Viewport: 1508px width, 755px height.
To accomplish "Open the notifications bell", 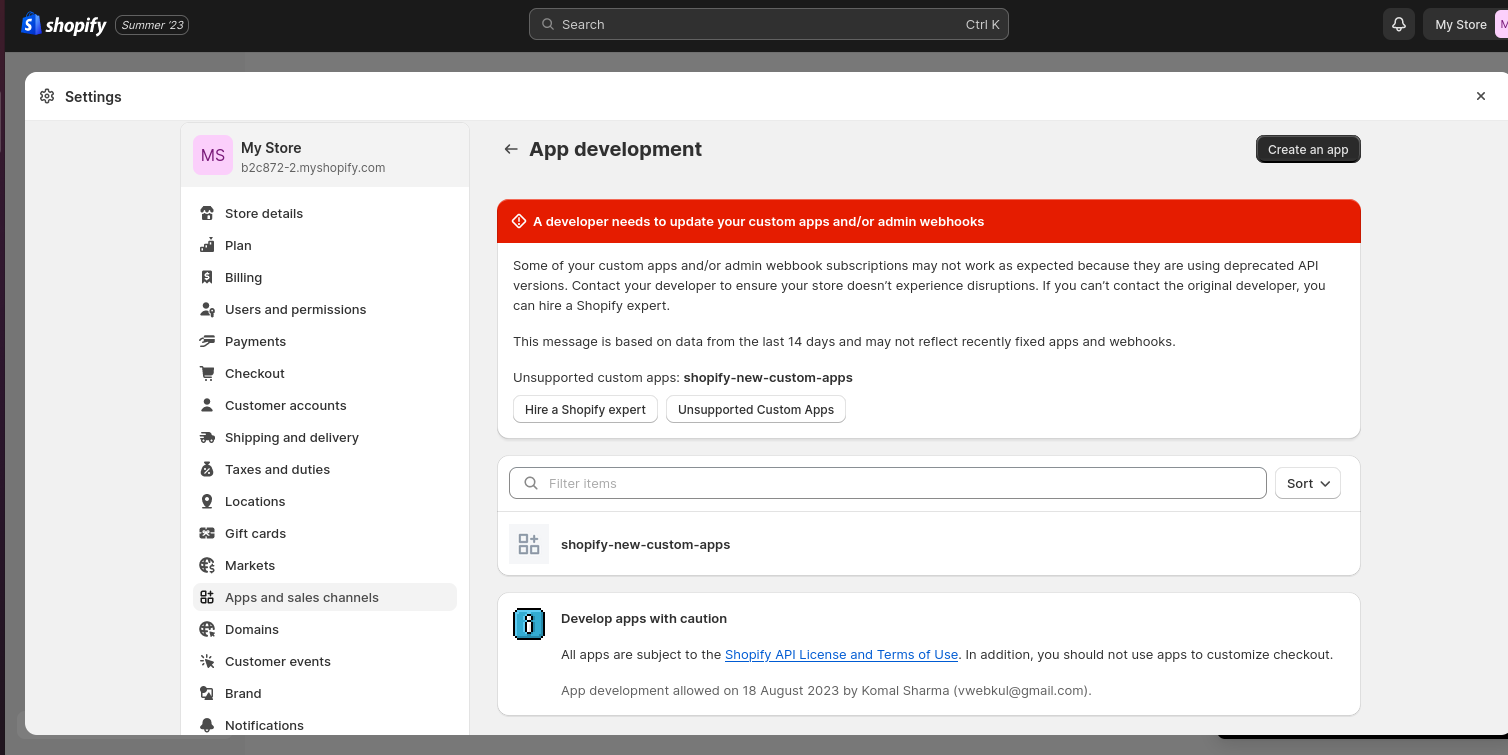I will pos(1399,24).
